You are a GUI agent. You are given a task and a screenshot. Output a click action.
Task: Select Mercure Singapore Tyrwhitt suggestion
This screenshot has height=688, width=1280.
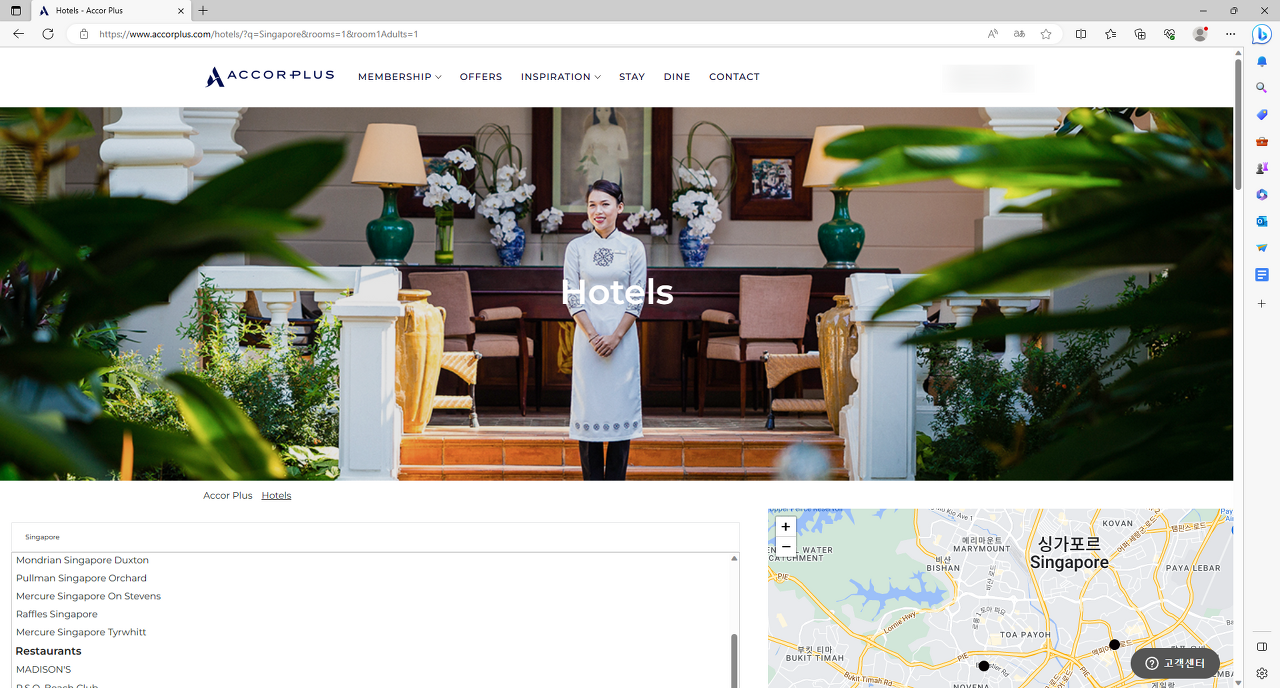(81, 632)
